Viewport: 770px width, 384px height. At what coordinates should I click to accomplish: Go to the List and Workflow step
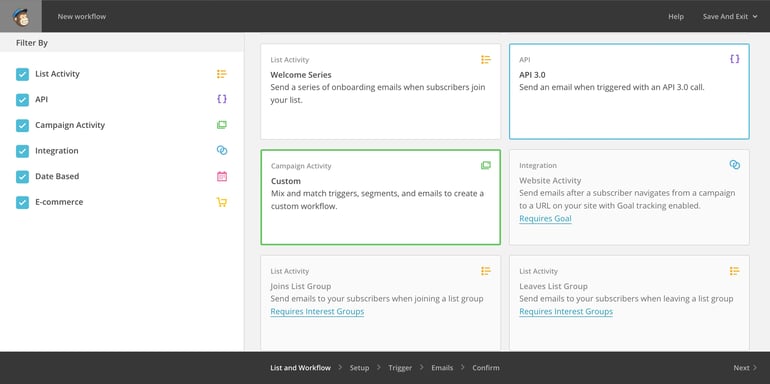pos(300,368)
